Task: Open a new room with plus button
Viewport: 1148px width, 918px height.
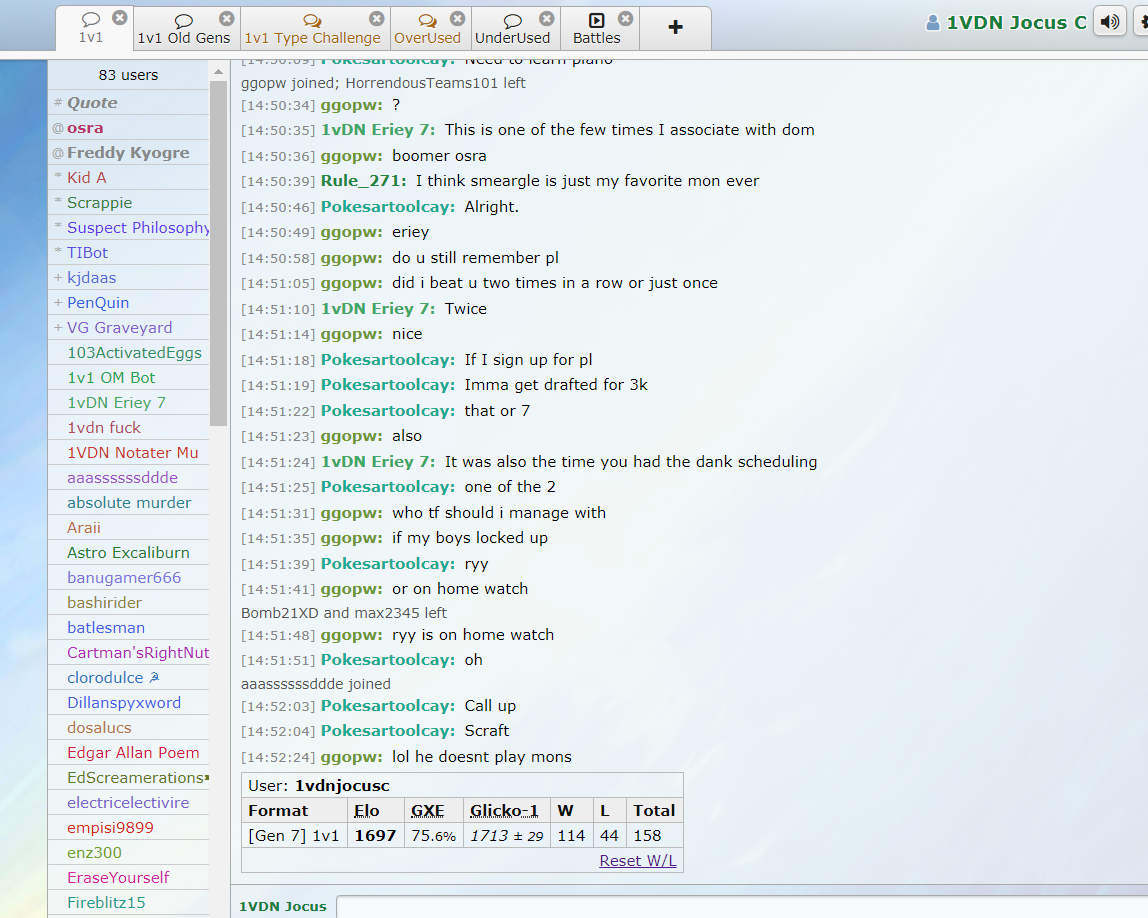Action: coord(676,28)
